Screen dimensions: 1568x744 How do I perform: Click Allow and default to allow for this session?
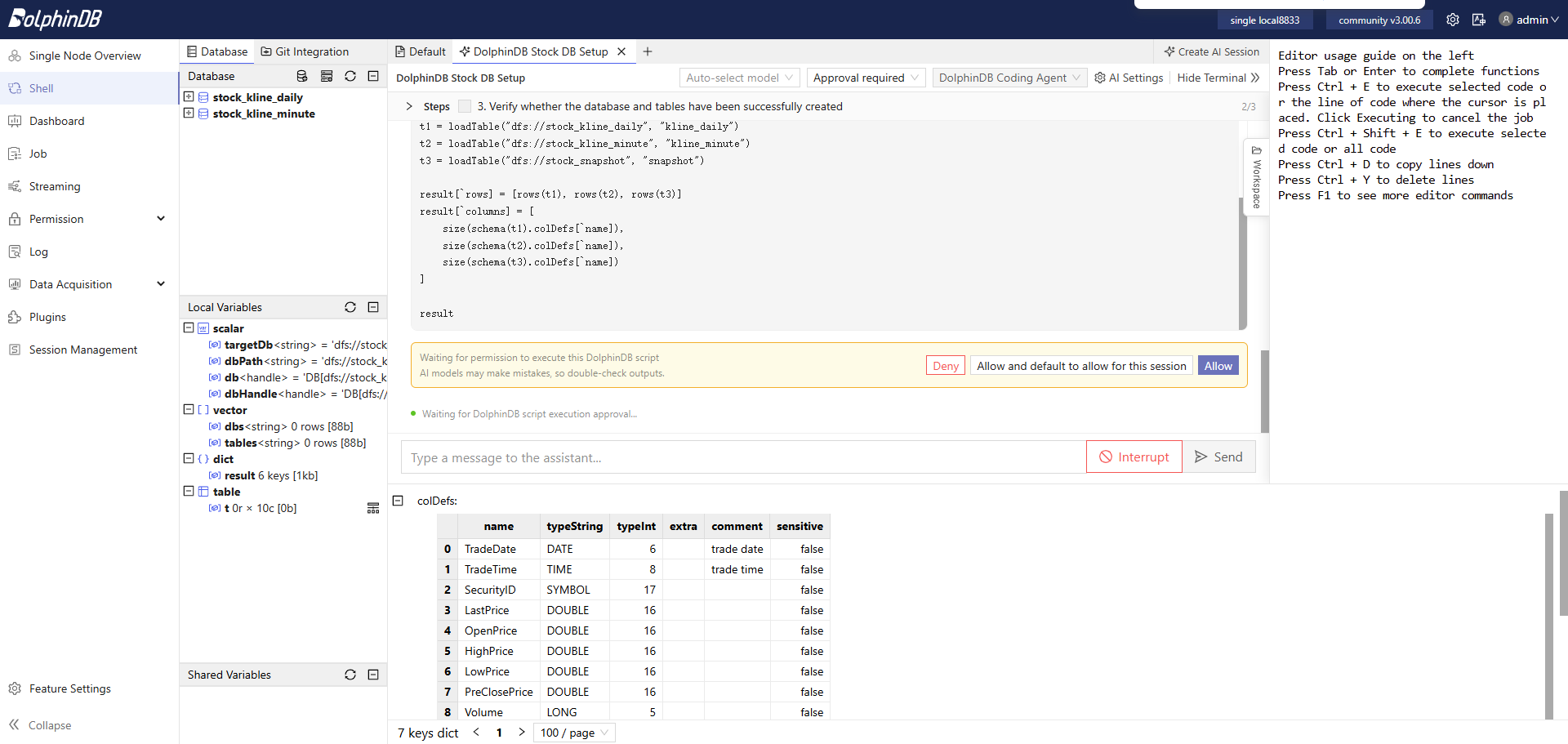(x=1081, y=366)
